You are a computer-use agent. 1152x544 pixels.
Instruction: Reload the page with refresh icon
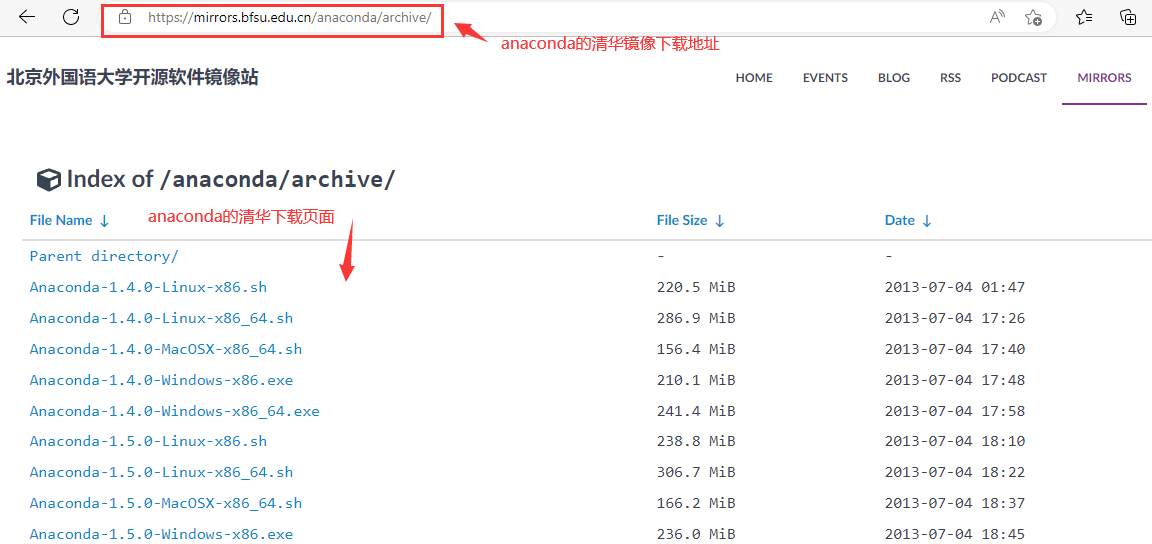[71, 18]
